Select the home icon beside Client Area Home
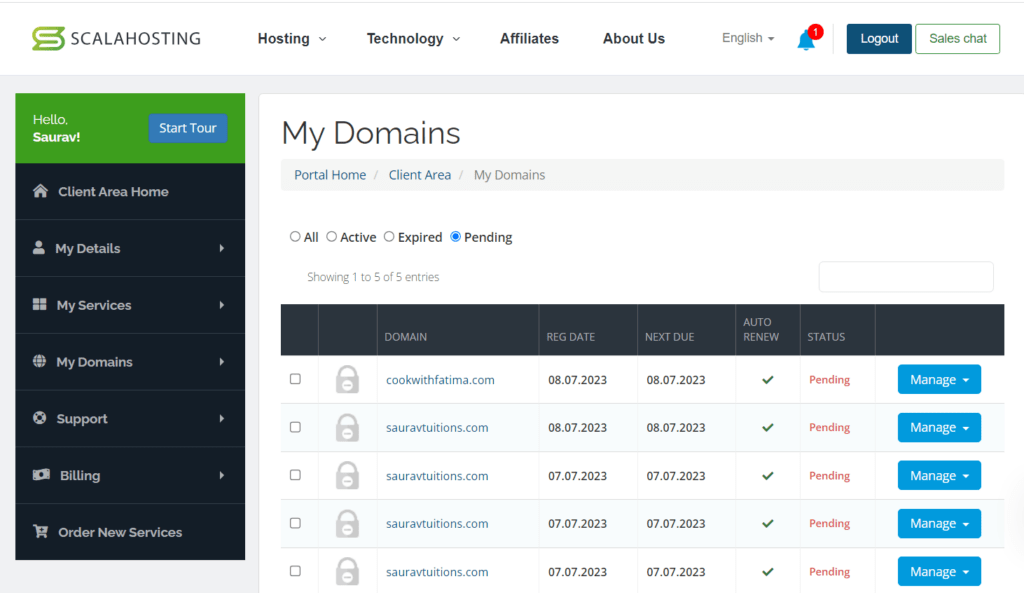1024x593 pixels. [39, 191]
